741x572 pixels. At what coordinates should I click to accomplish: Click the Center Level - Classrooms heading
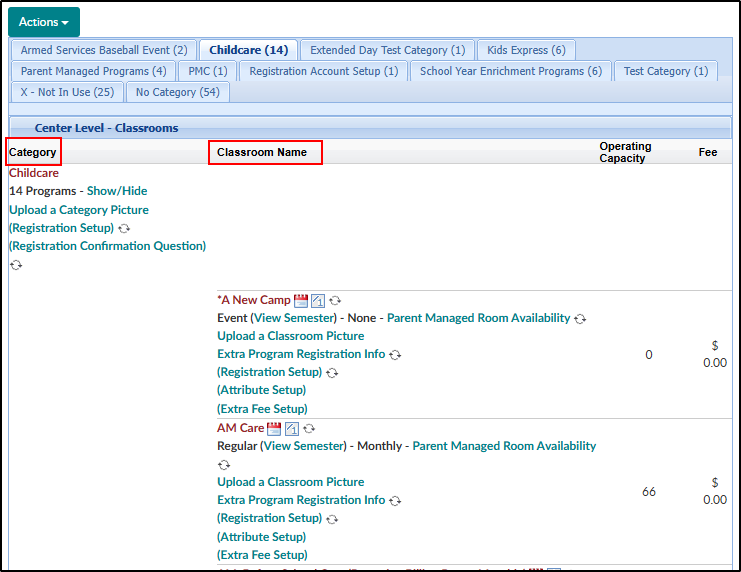[106, 128]
